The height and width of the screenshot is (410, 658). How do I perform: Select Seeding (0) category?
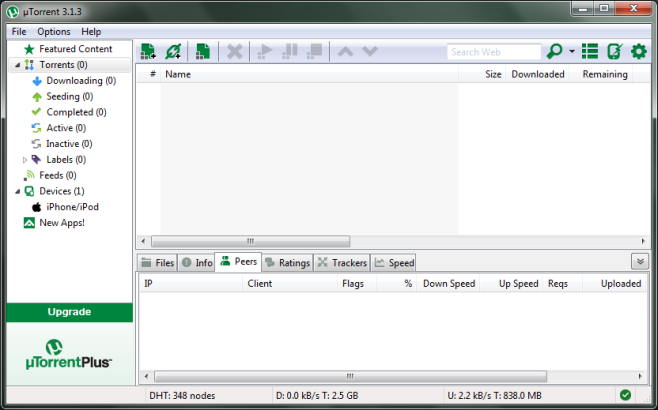tap(70, 97)
